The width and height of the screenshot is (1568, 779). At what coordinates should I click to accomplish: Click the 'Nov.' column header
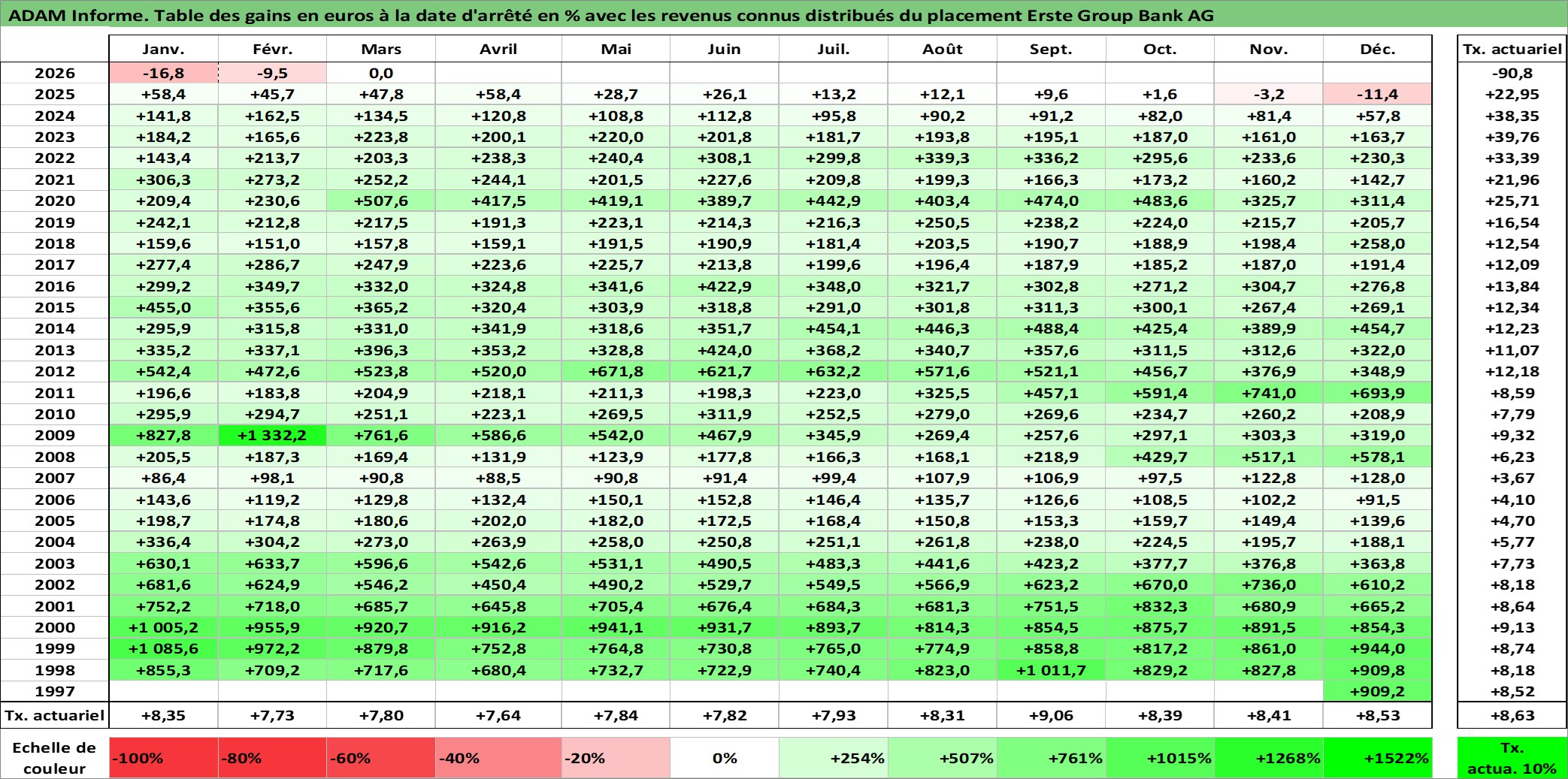1269,49
